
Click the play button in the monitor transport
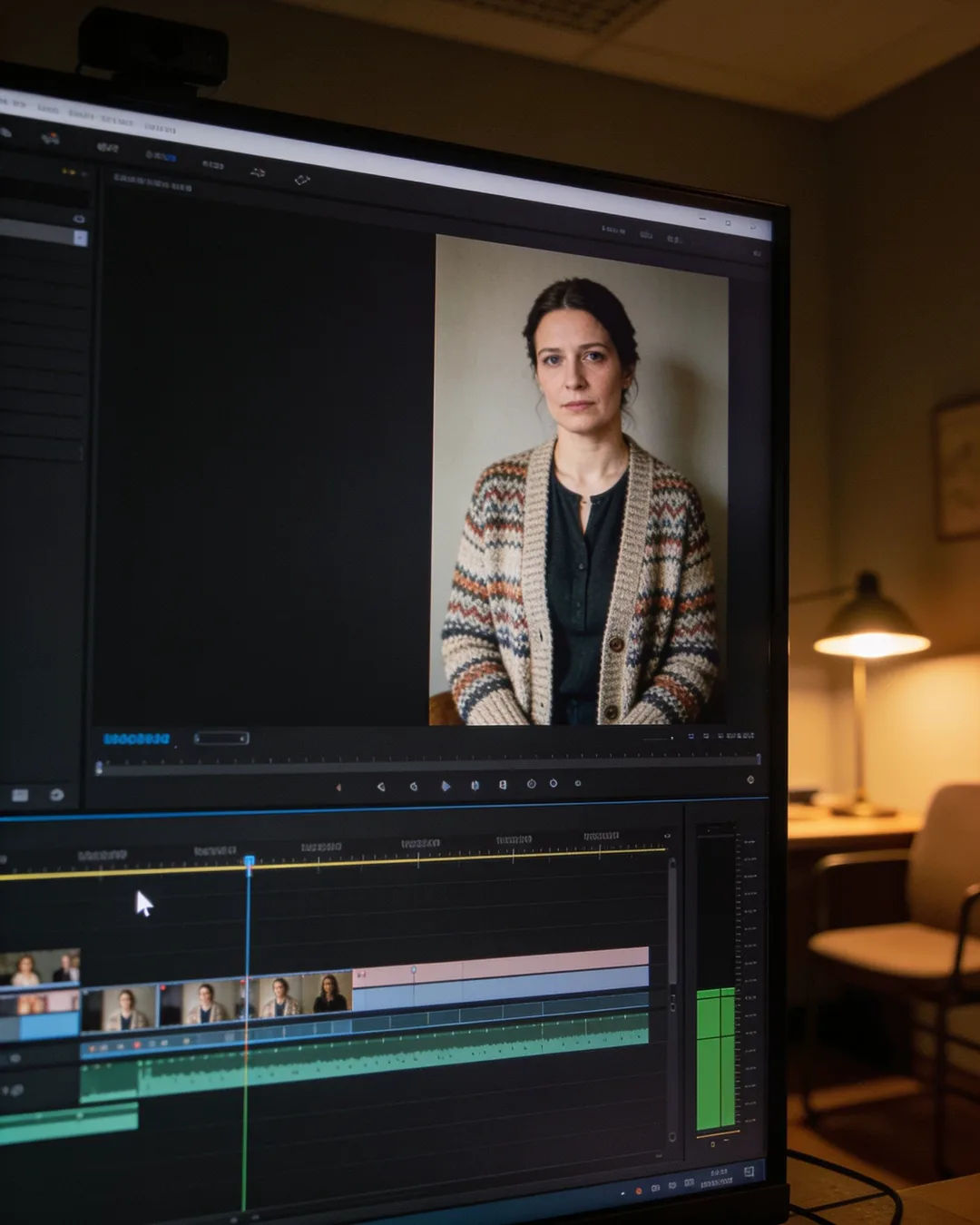445,786
